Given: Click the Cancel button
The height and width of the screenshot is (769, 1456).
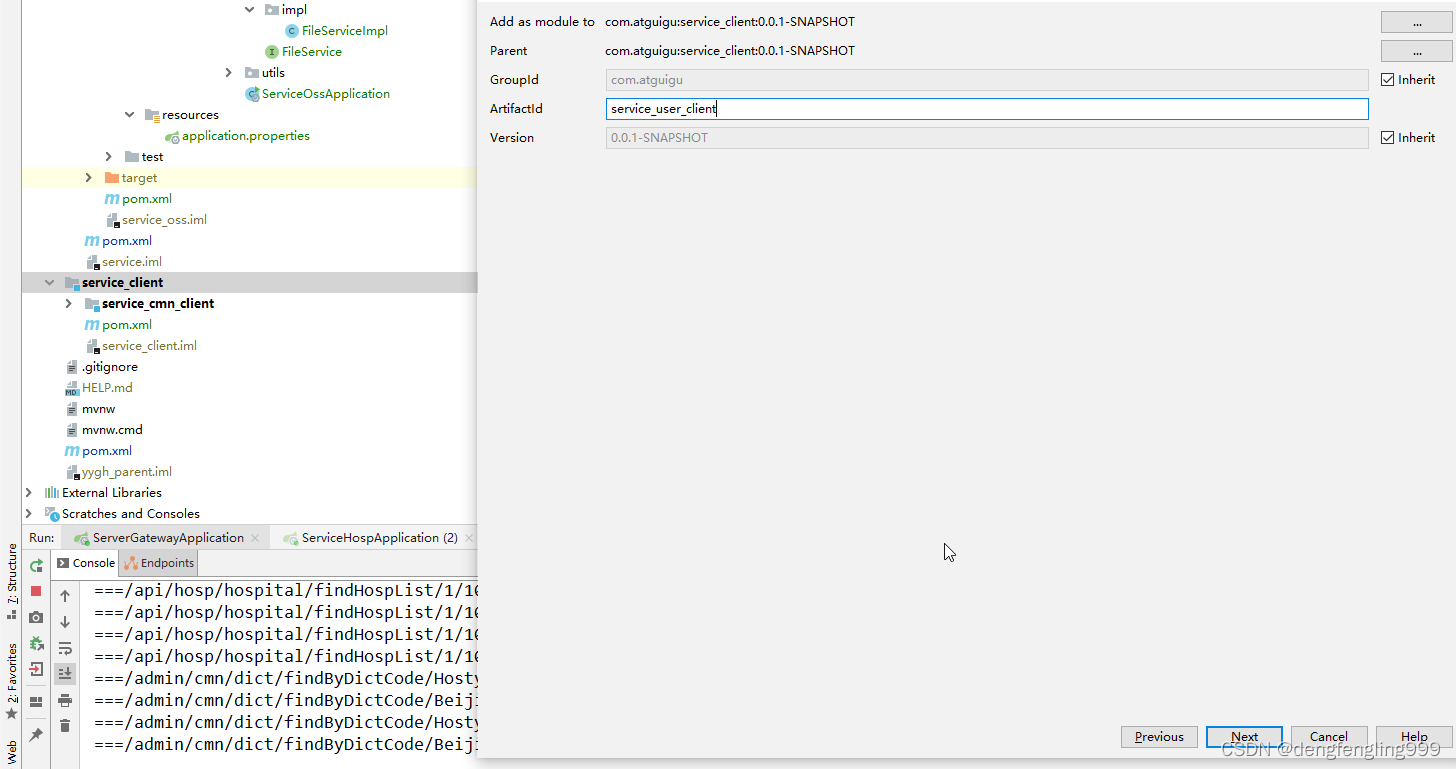Looking at the screenshot, I should pyautogui.click(x=1329, y=737).
